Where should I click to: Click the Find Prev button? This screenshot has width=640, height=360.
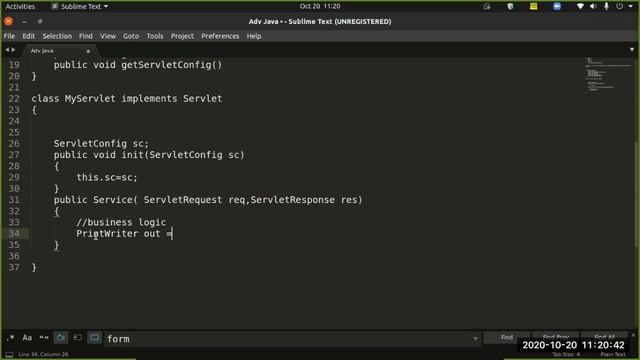(556, 338)
